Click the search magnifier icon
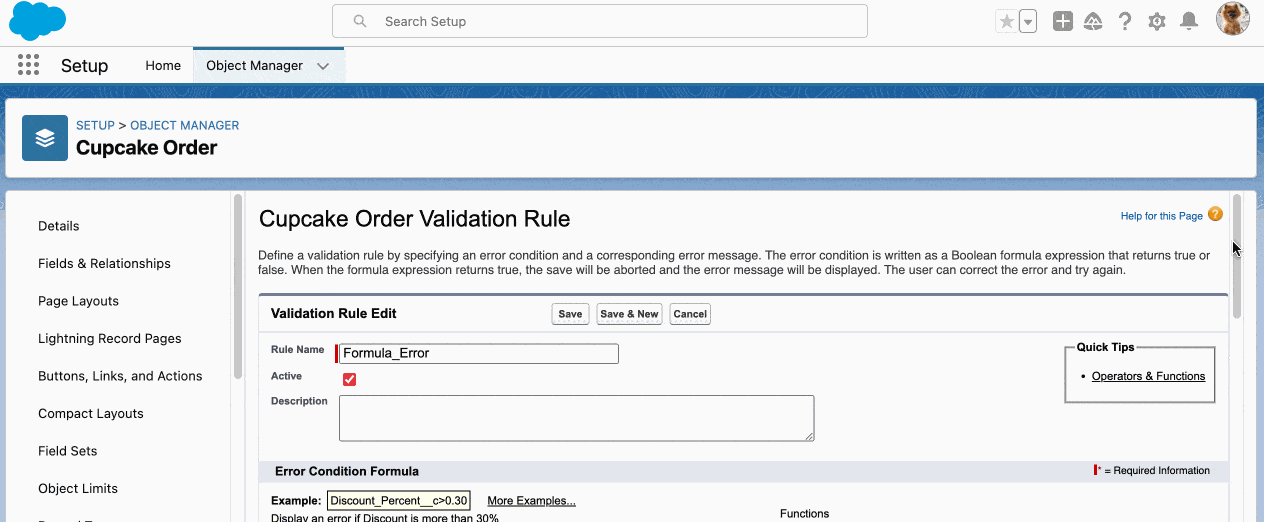This screenshot has width=1264, height=522. pos(360,21)
